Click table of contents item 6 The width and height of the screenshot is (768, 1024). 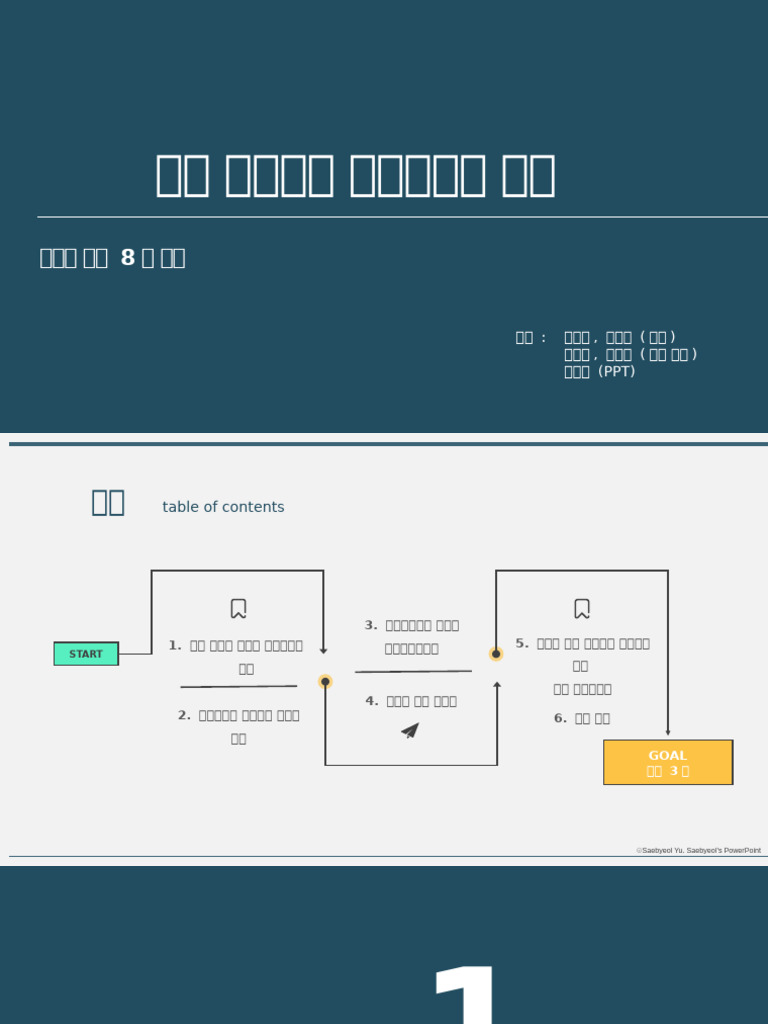tap(582, 718)
